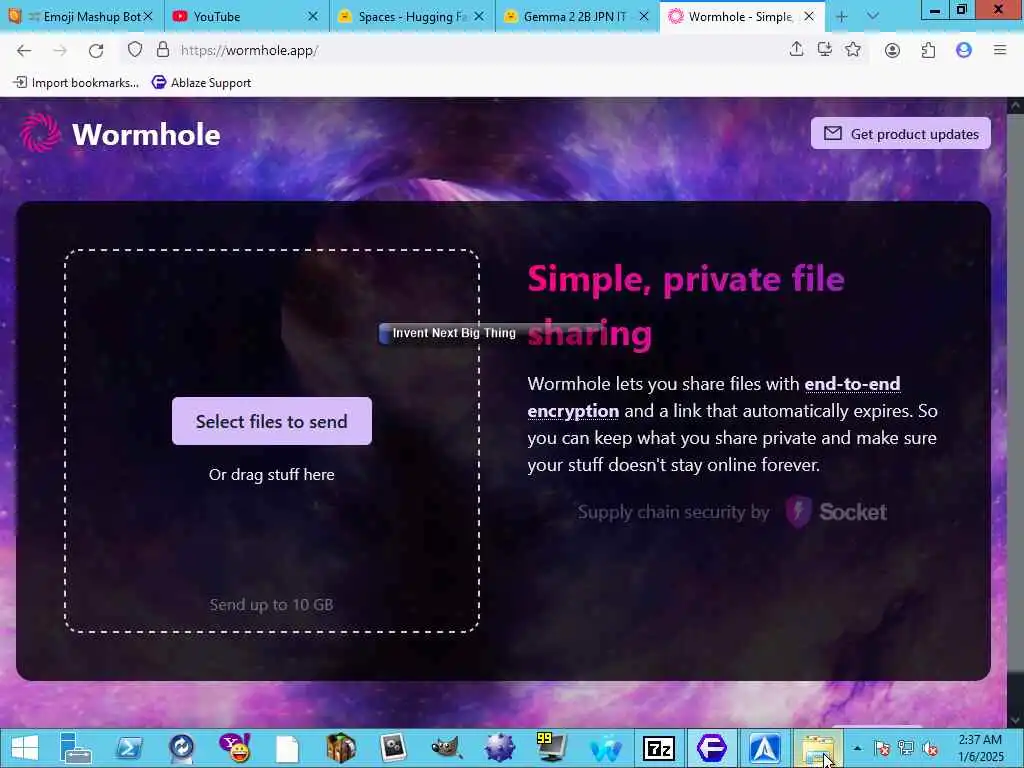The height and width of the screenshot is (768, 1024).
Task: Click the Wormhole logo
Action: click(120, 134)
